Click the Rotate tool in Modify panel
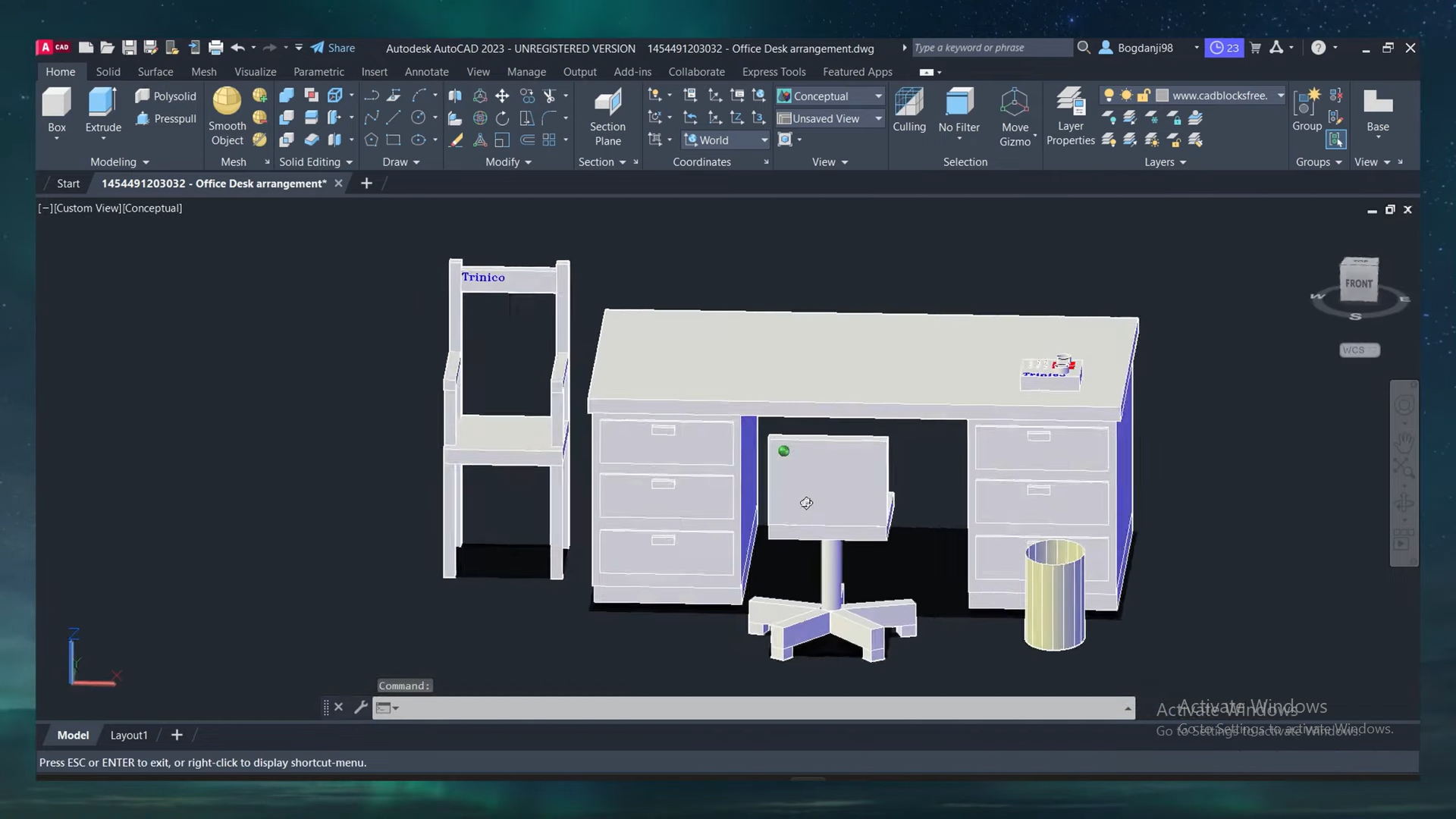 click(x=502, y=118)
